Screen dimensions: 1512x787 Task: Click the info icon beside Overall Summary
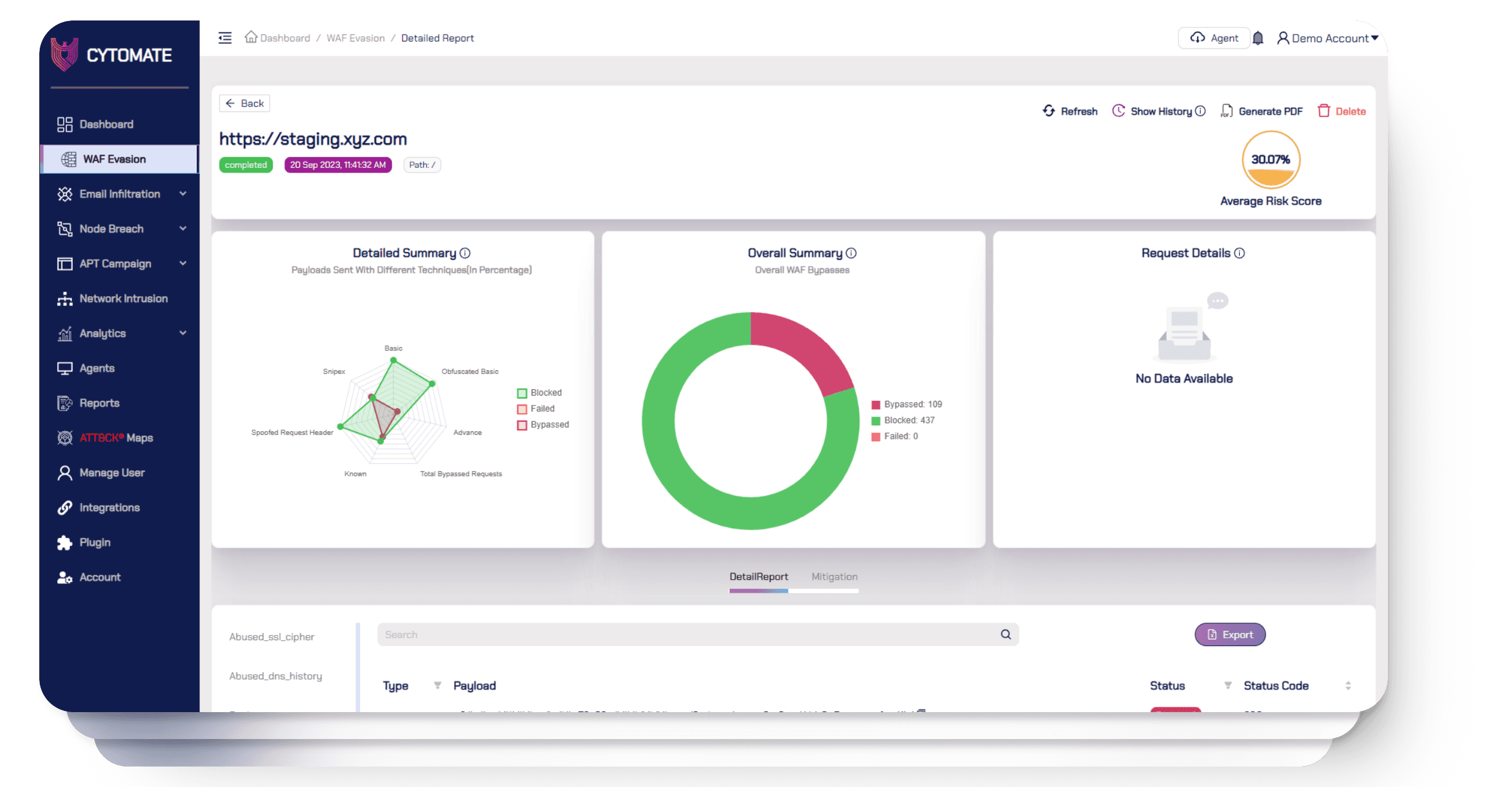[x=851, y=253]
